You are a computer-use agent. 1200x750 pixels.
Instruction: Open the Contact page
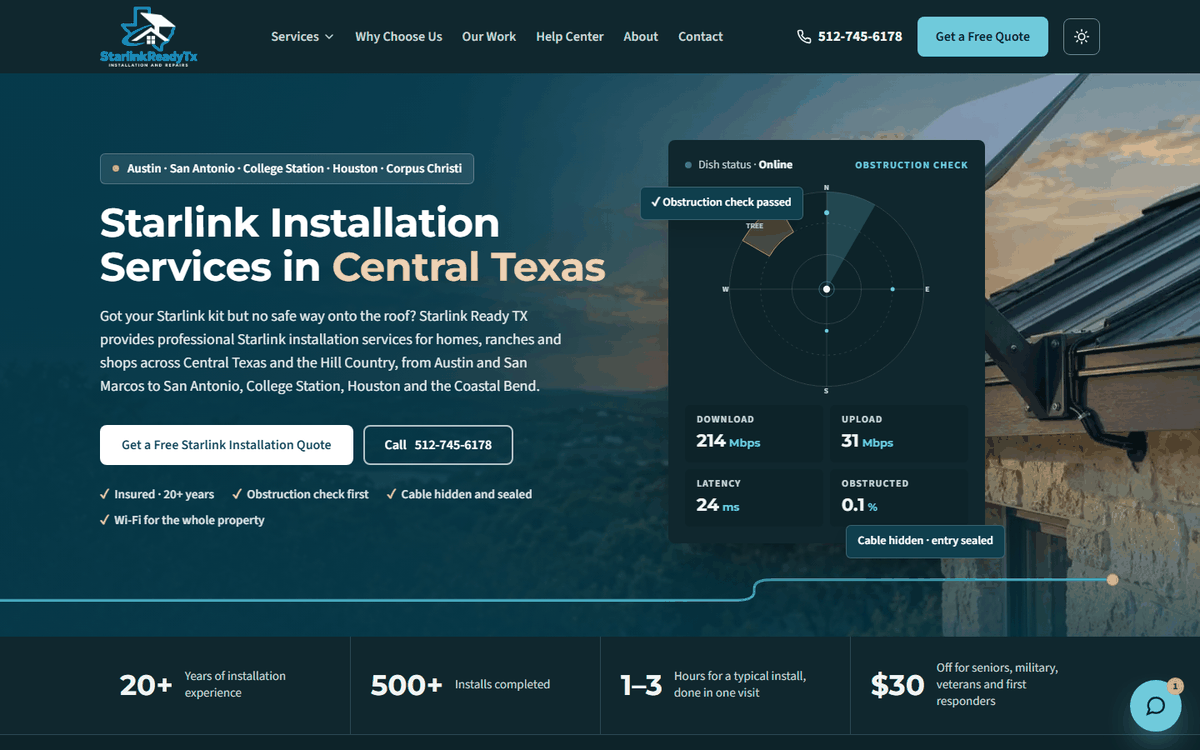700,36
